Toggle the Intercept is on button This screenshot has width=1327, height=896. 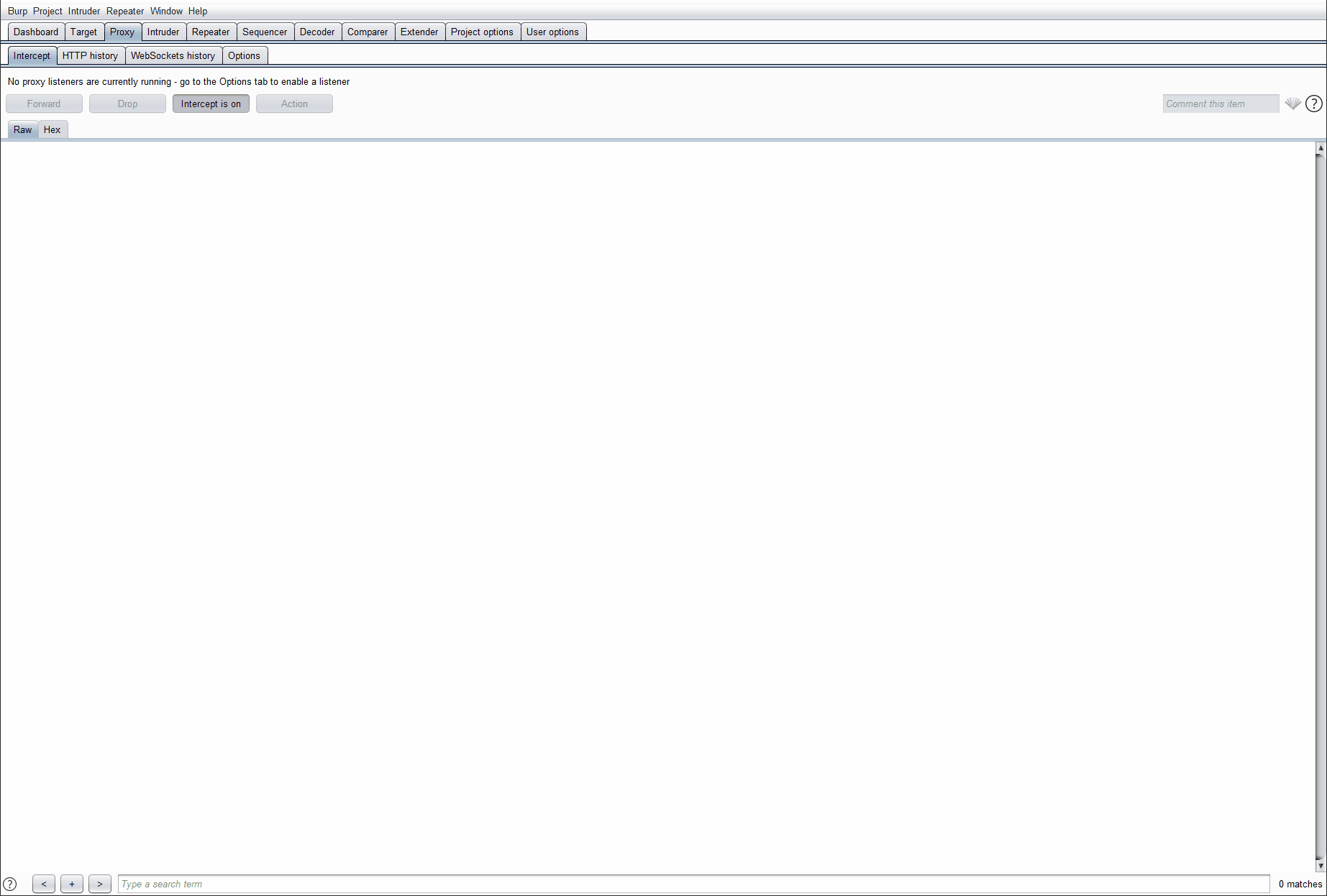click(x=211, y=104)
